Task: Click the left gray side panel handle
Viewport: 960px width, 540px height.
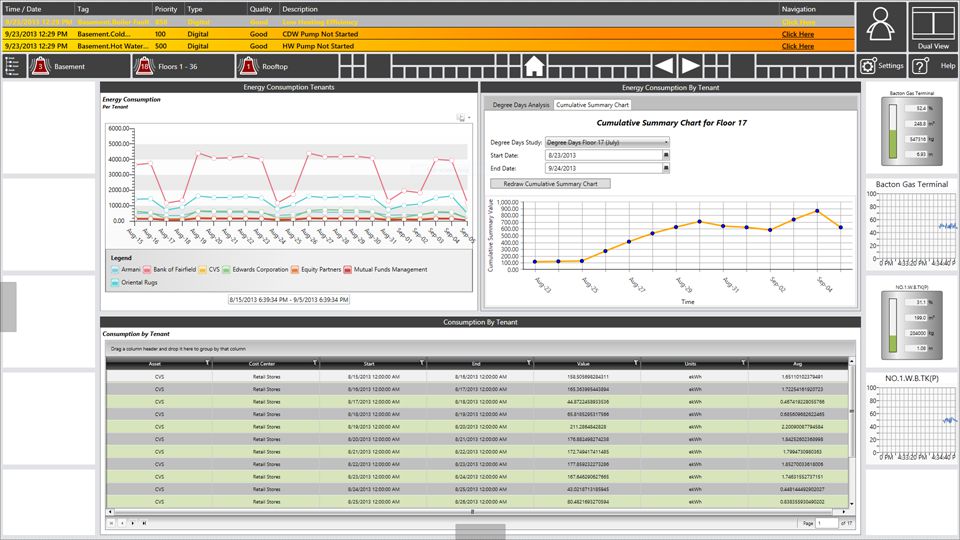Action: [x=8, y=307]
